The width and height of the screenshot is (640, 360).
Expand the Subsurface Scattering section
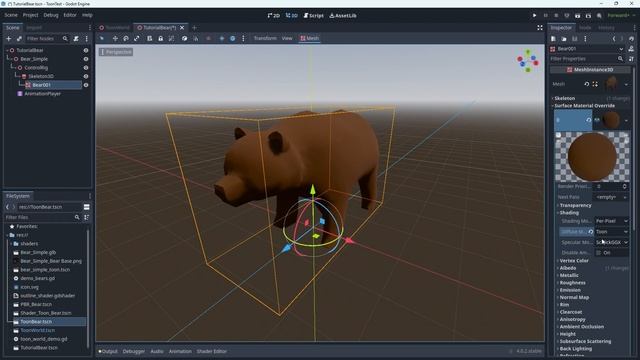click(x=585, y=341)
